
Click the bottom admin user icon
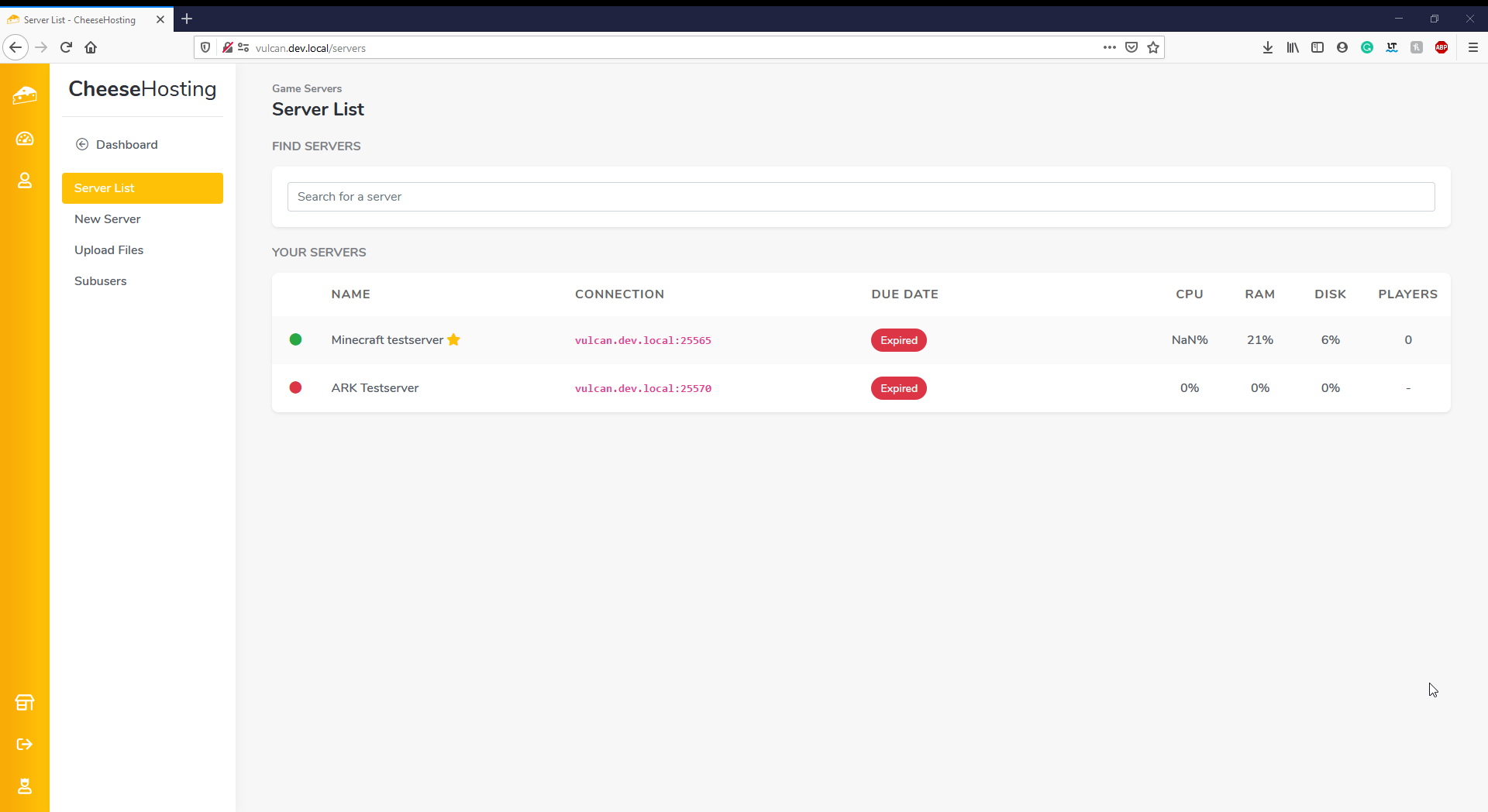25,786
